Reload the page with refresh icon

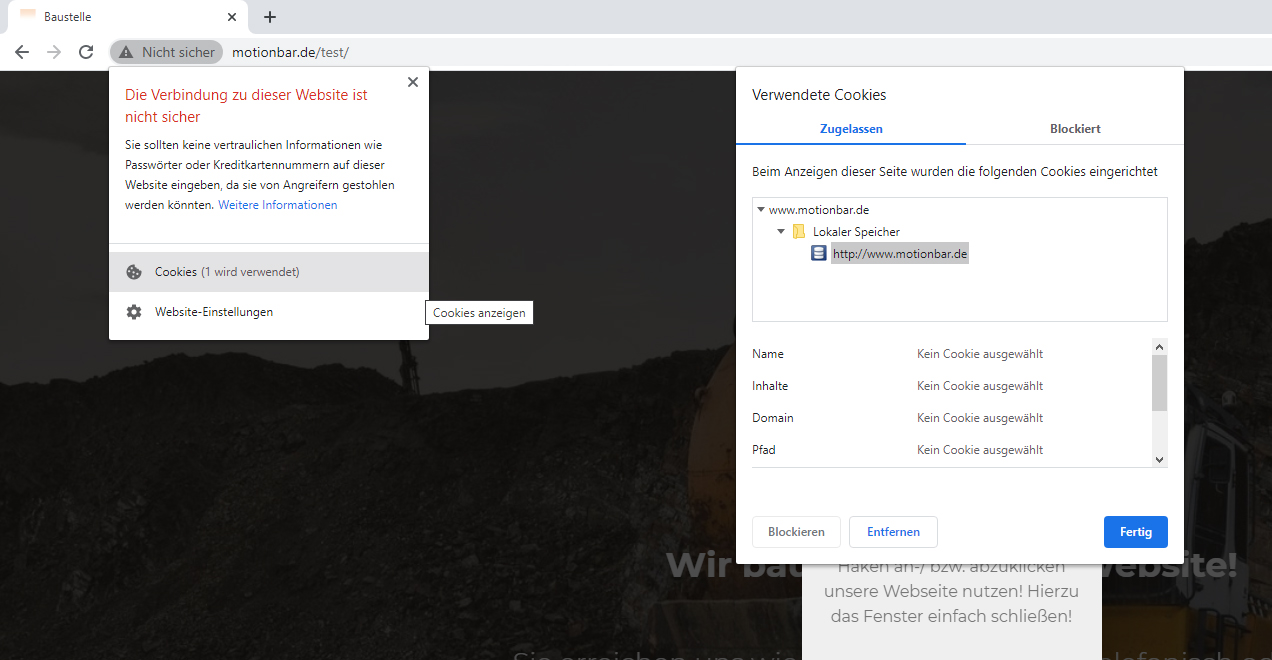coord(86,52)
